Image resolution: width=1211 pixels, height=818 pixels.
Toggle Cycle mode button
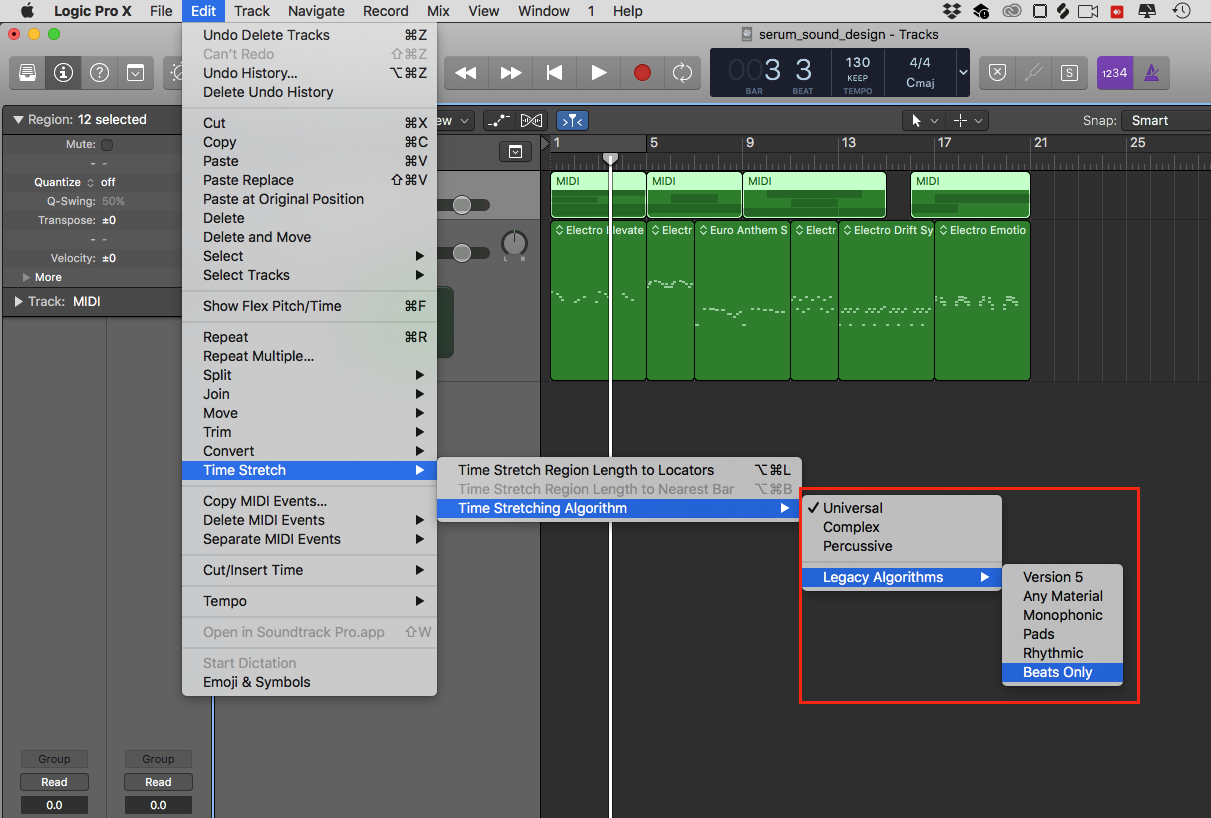683,73
